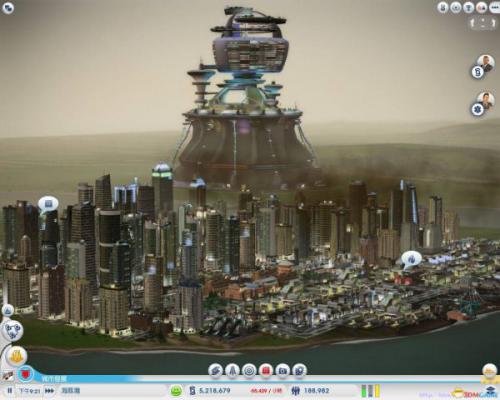The height and width of the screenshot is (400, 500).
Task: Open the main menu at top-left
Action: (8, 8)
